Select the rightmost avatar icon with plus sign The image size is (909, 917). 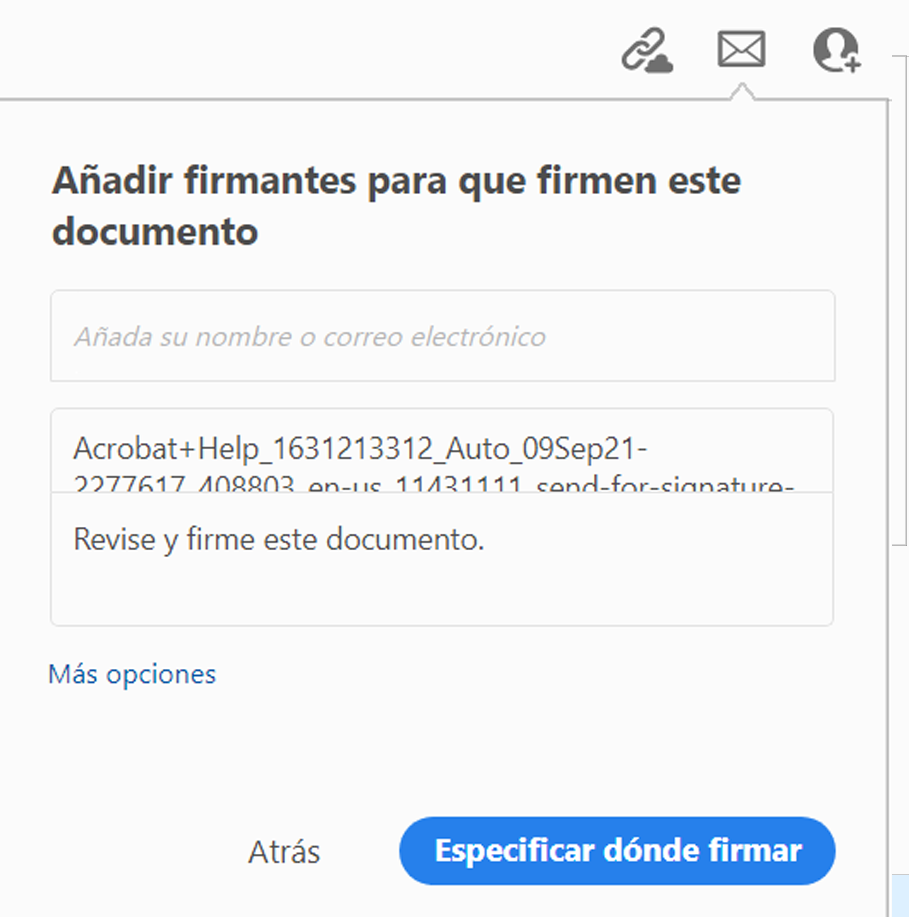tap(836, 50)
